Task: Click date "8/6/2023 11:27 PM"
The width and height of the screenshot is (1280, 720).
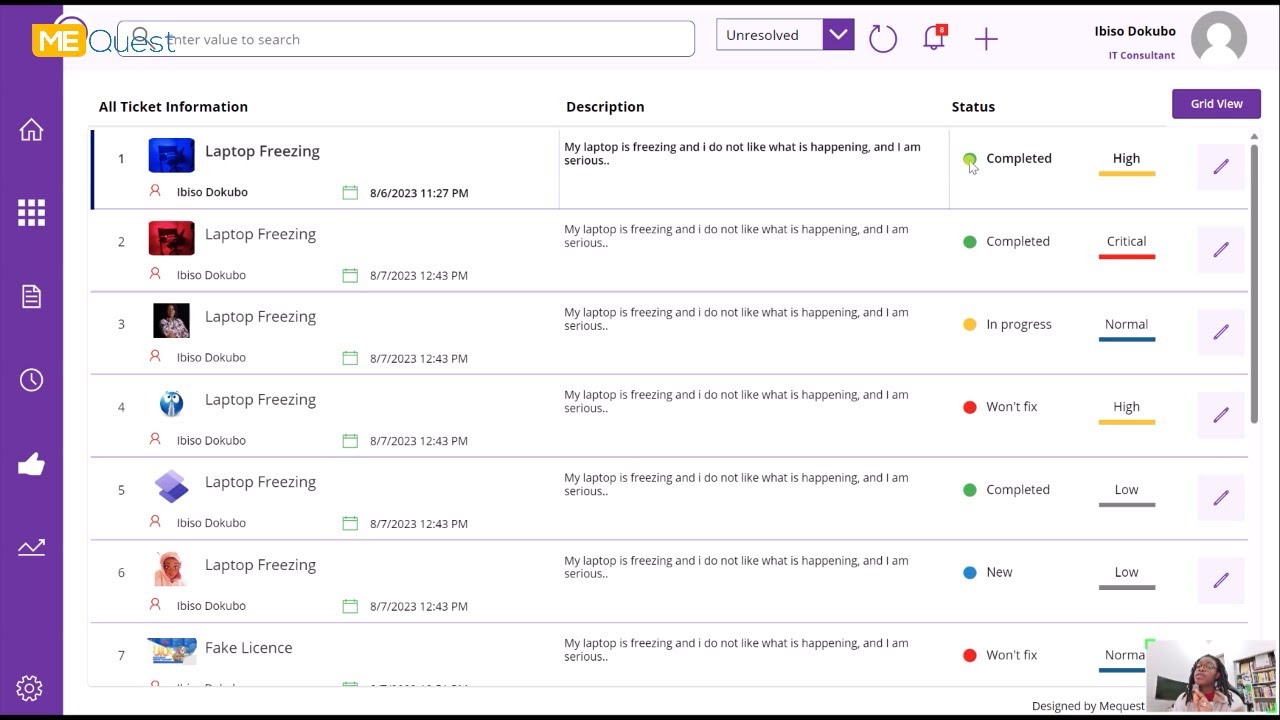Action: (419, 193)
